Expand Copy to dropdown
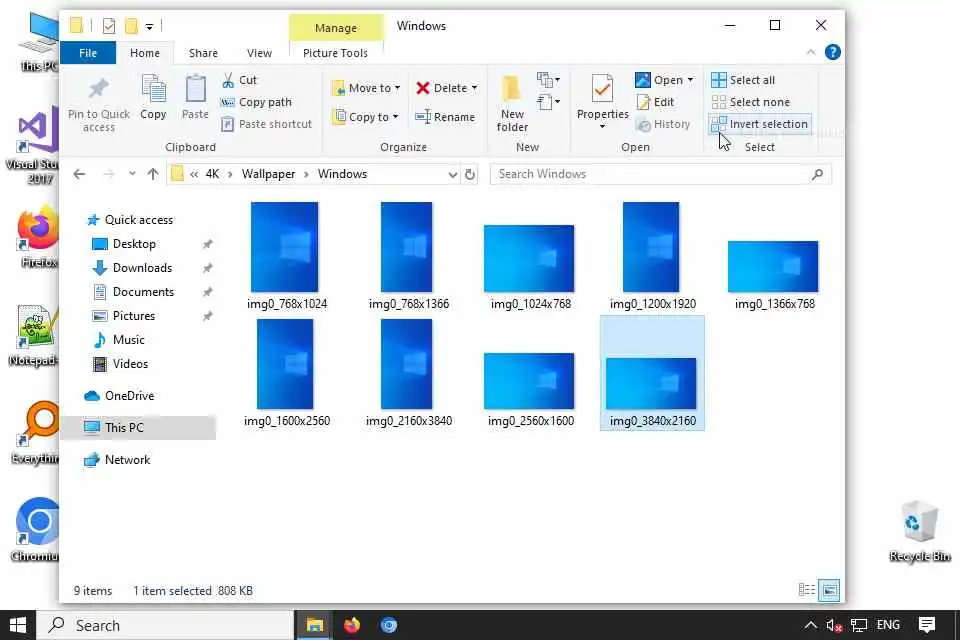960x640 pixels. pos(395,117)
